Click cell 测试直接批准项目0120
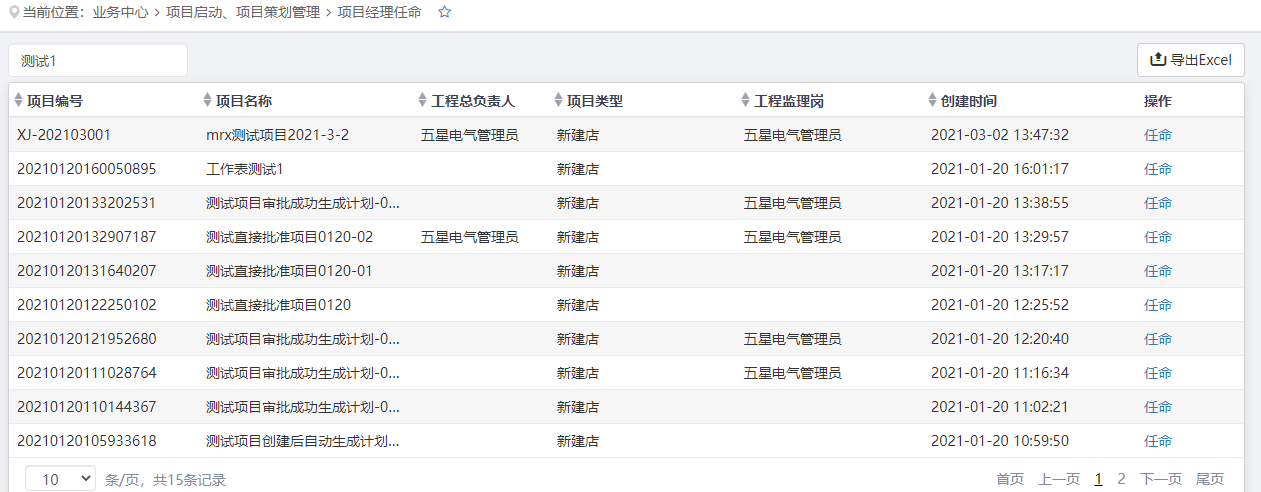The image size is (1261, 492). pos(278,305)
